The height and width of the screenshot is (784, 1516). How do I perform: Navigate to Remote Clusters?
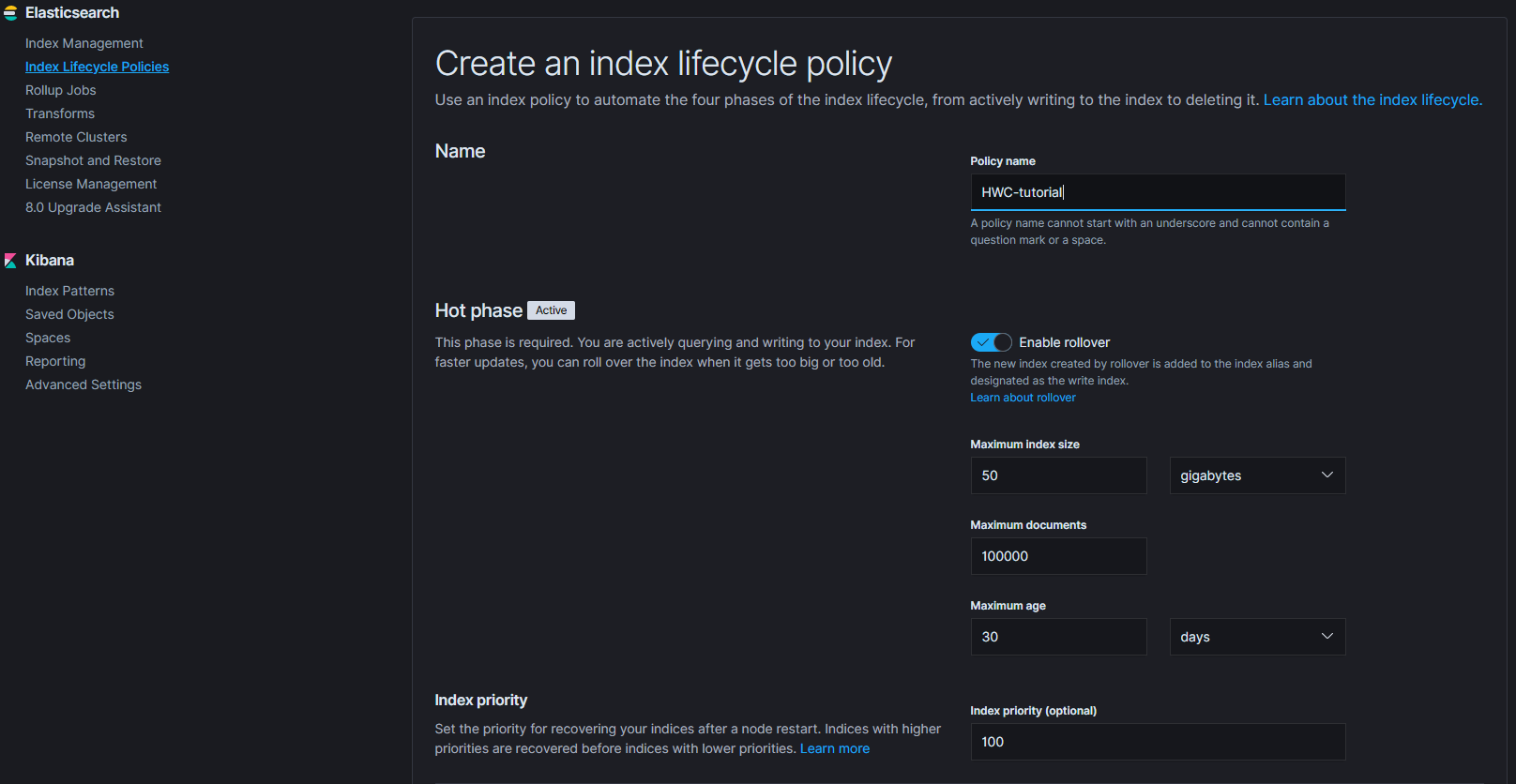75,137
